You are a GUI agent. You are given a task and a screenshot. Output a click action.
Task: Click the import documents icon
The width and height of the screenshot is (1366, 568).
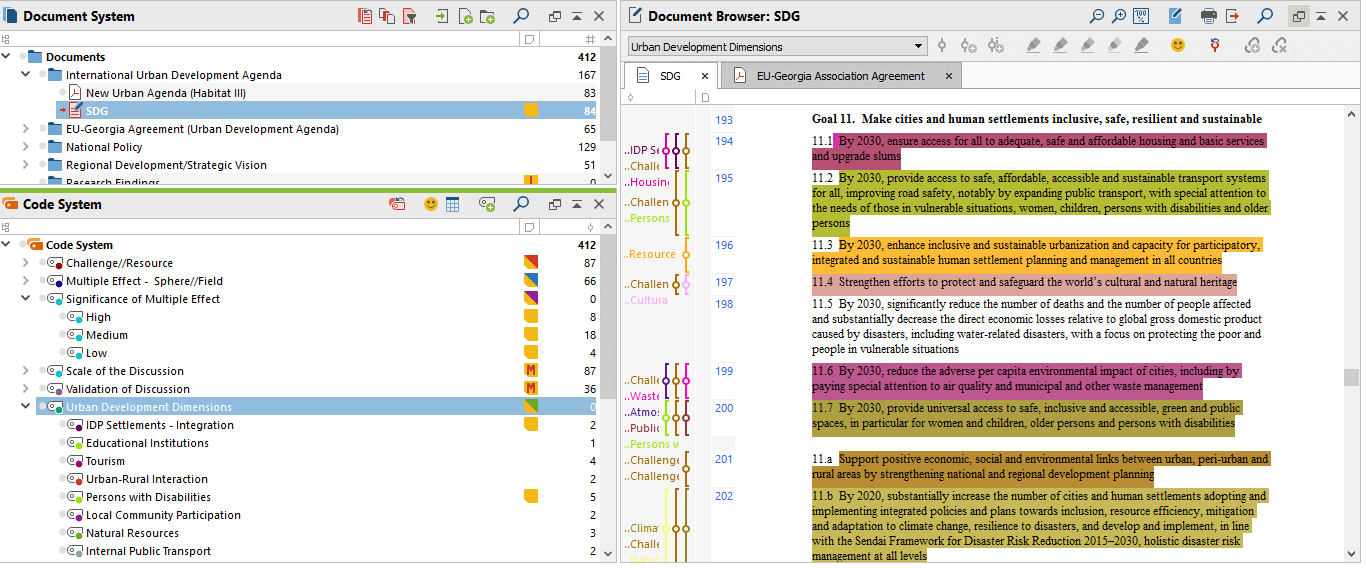[x=441, y=16]
